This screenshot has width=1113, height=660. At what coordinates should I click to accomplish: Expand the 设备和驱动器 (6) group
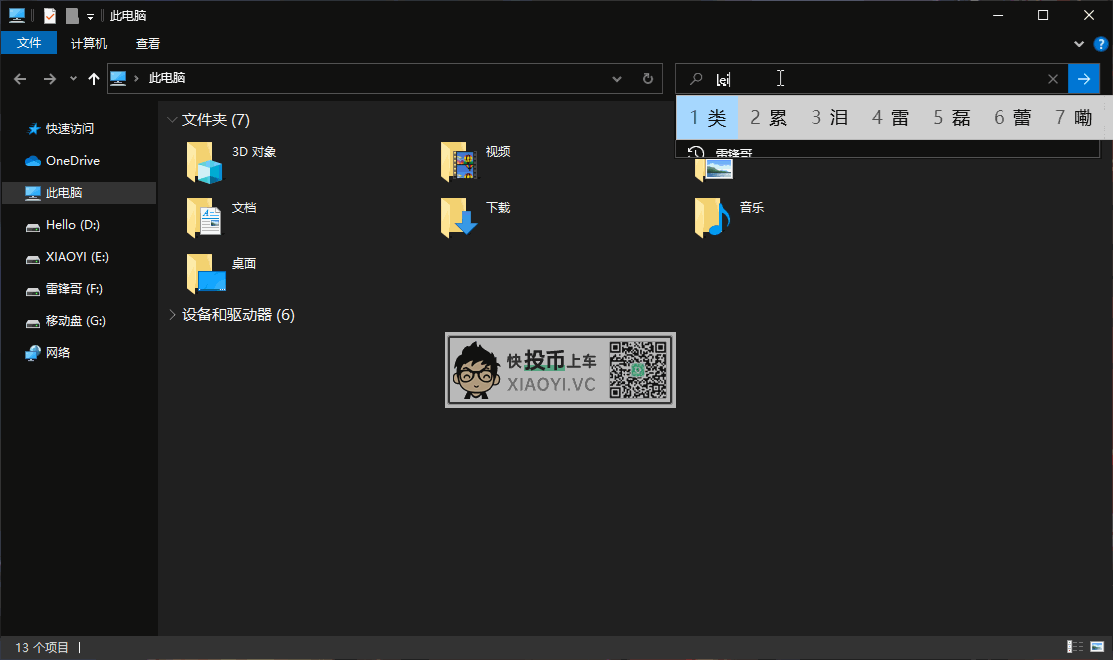[x=172, y=314]
